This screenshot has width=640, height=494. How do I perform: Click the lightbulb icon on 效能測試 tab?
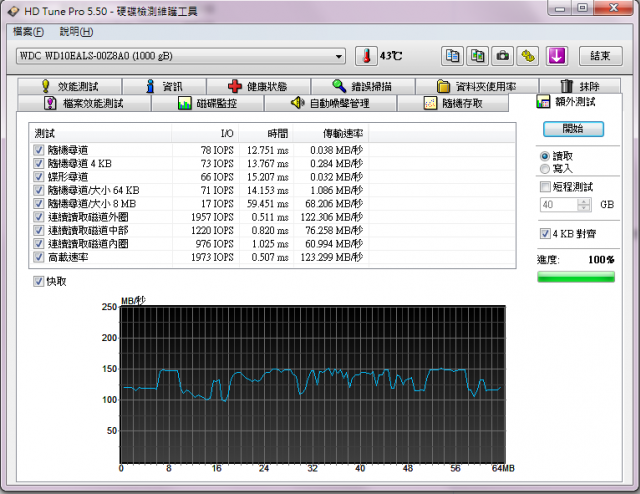pos(46,86)
